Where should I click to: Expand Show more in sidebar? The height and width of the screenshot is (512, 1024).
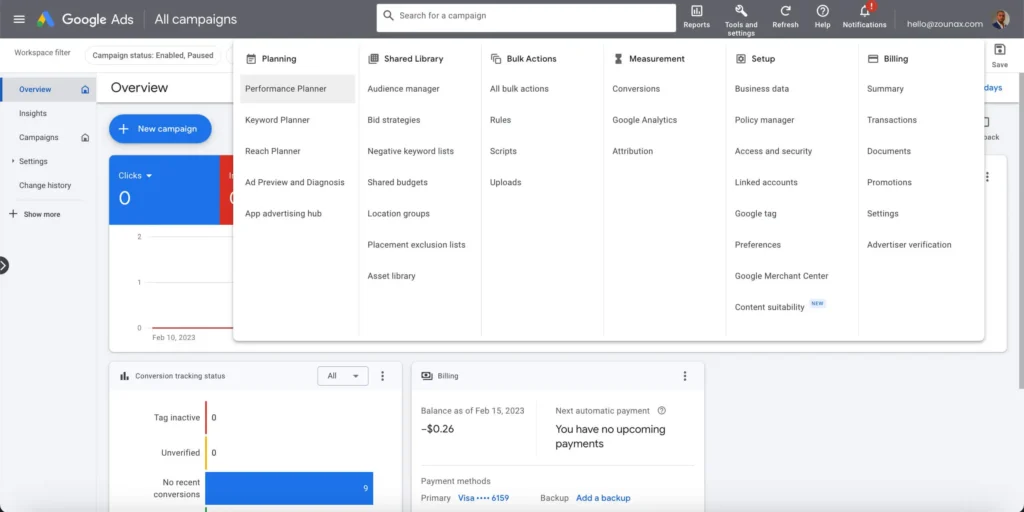pyautogui.click(x=35, y=214)
